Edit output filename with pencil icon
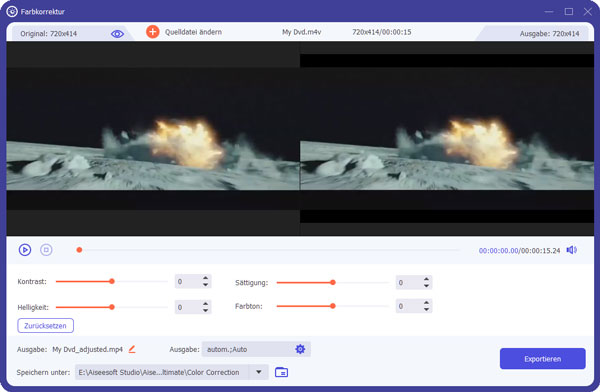600x392 pixels. pyautogui.click(x=132, y=349)
